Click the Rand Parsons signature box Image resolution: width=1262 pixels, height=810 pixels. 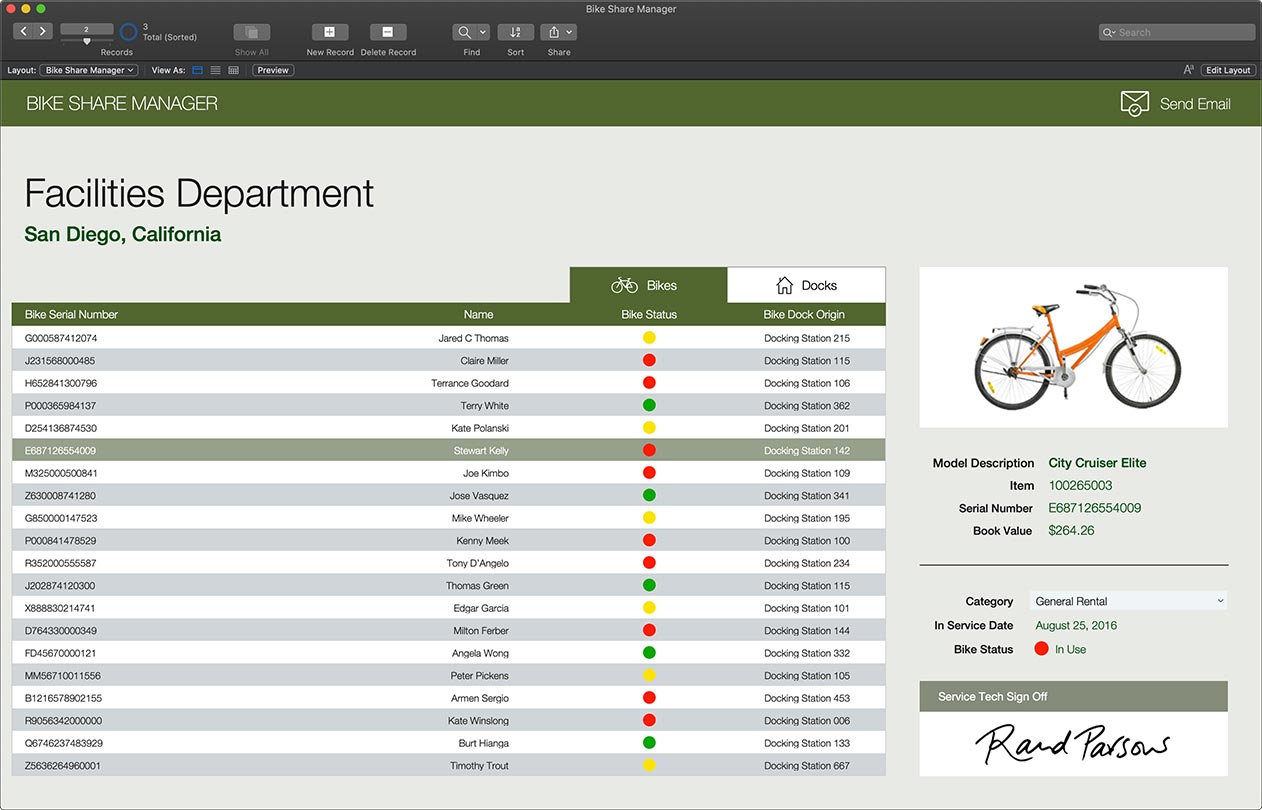[1073, 744]
